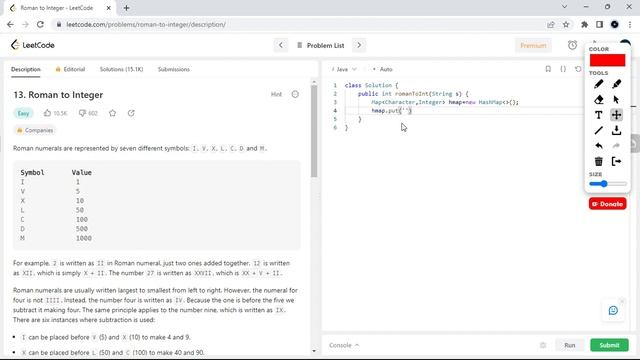Reload the browser page
The image size is (640, 360).
pos(40,24)
